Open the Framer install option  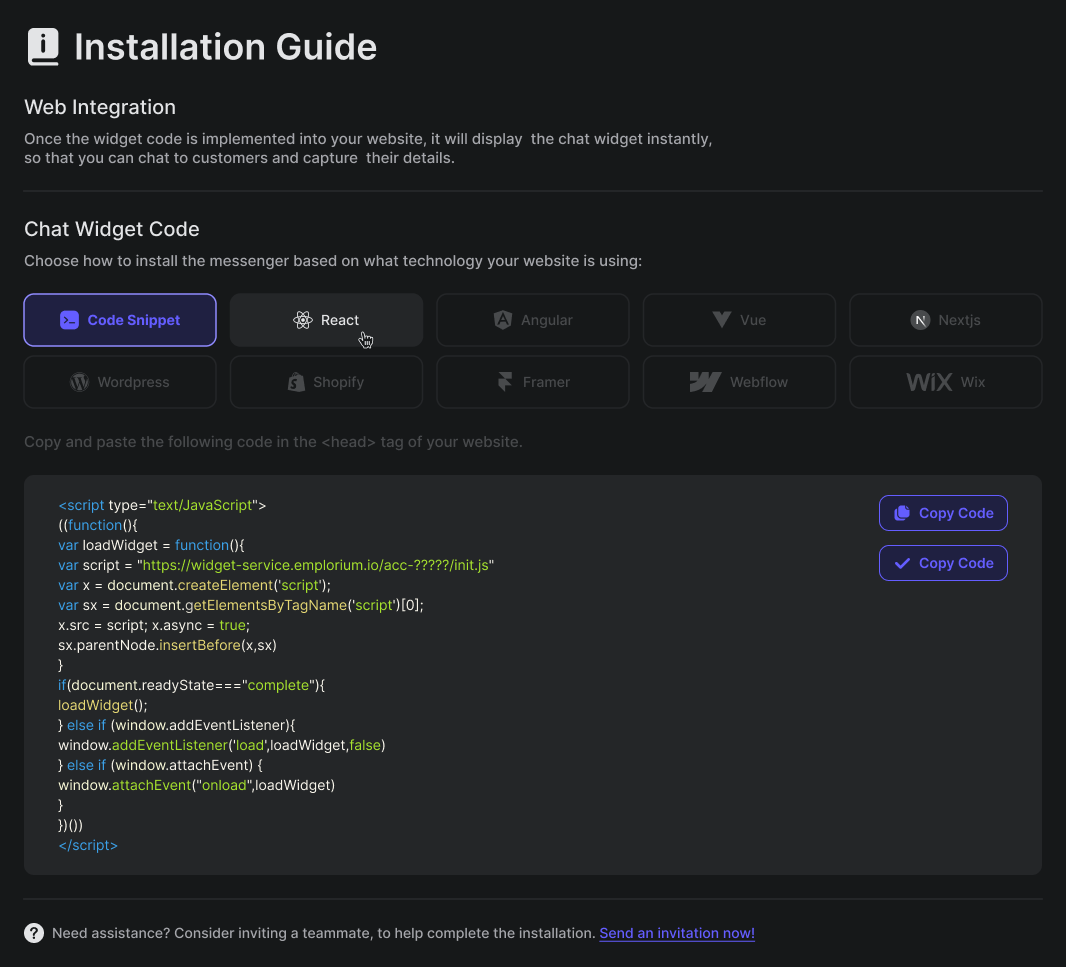(x=533, y=382)
